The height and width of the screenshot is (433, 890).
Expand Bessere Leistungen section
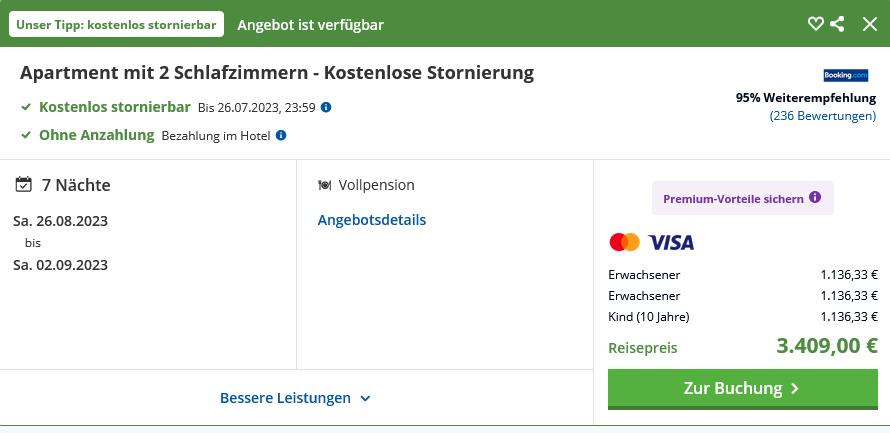(285, 398)
